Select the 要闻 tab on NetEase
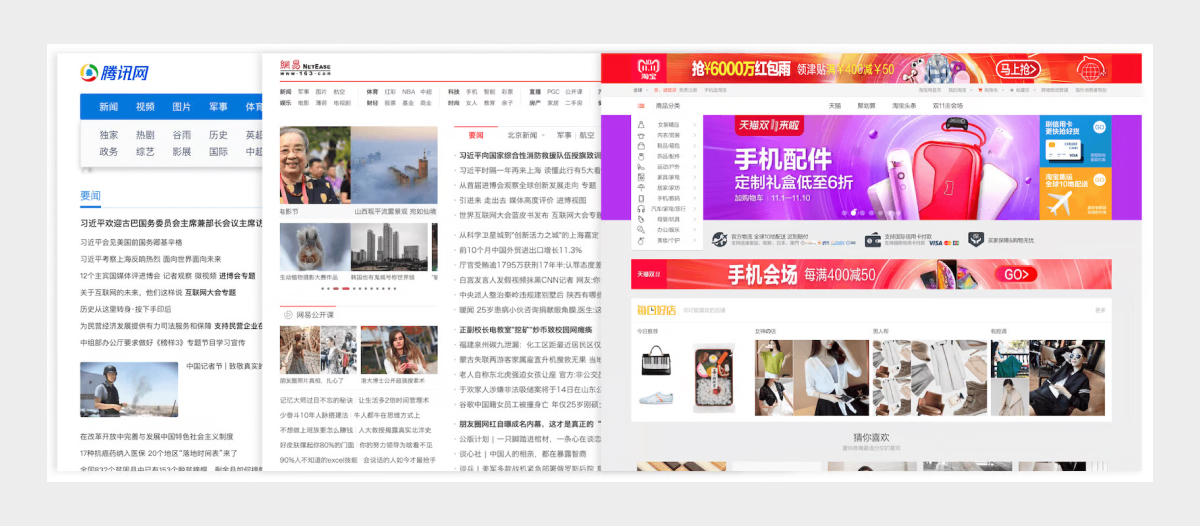The height and width of the screenshot is (526, 1200). pos(476,135)
